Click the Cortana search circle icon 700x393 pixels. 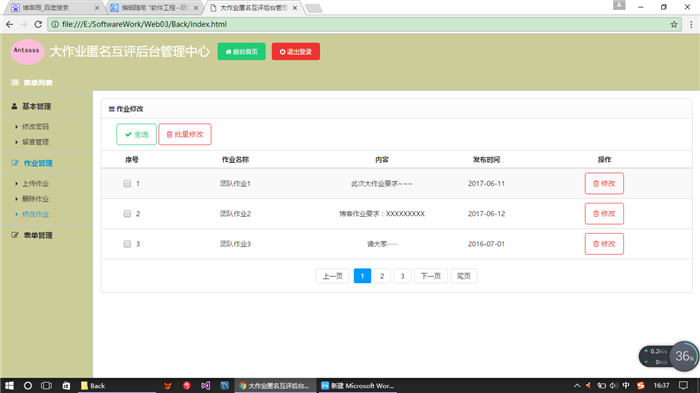point(28,385)
